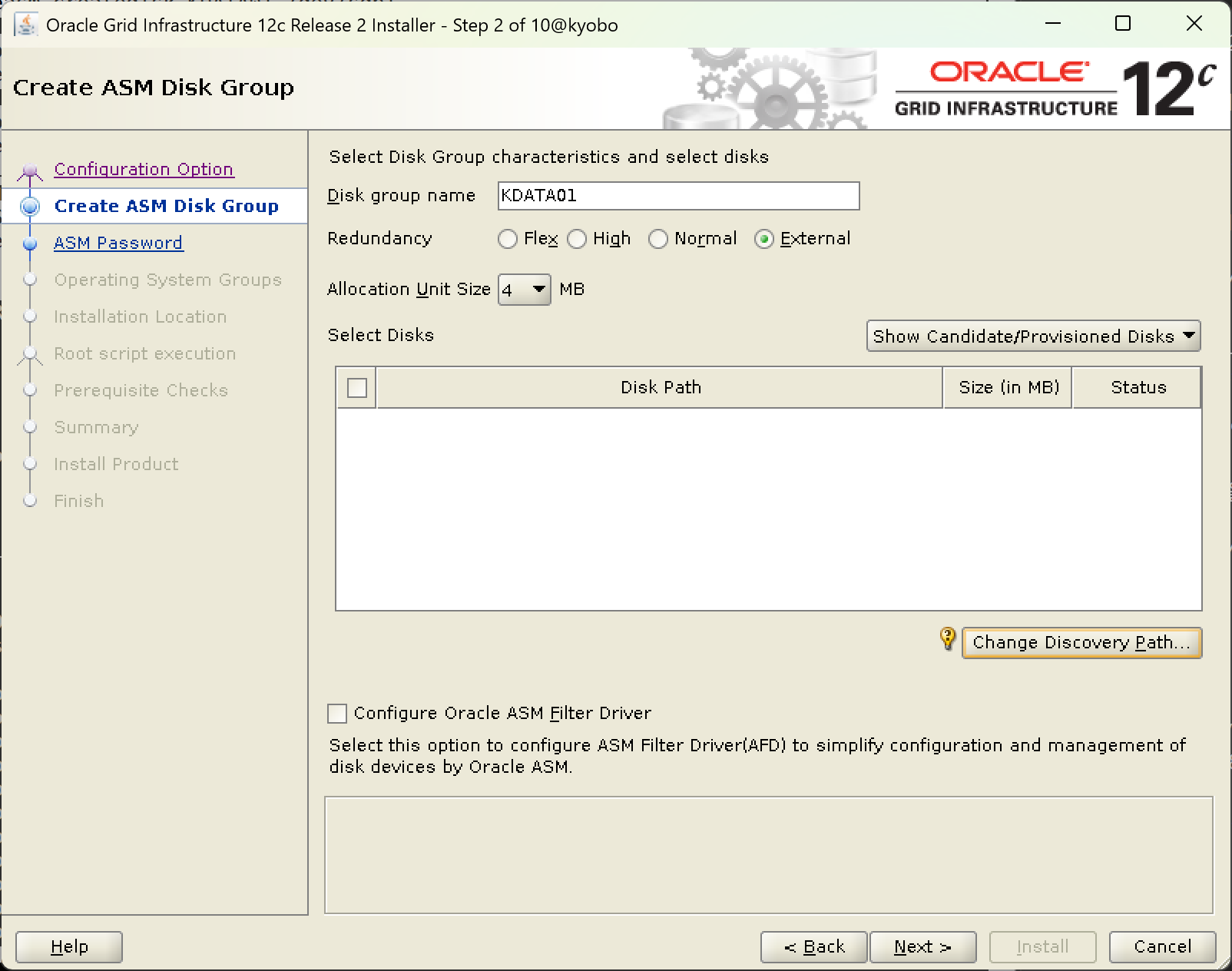The image size is (1232, 971).
Task: Minimize the installer window
Action: pos(1053,24)
